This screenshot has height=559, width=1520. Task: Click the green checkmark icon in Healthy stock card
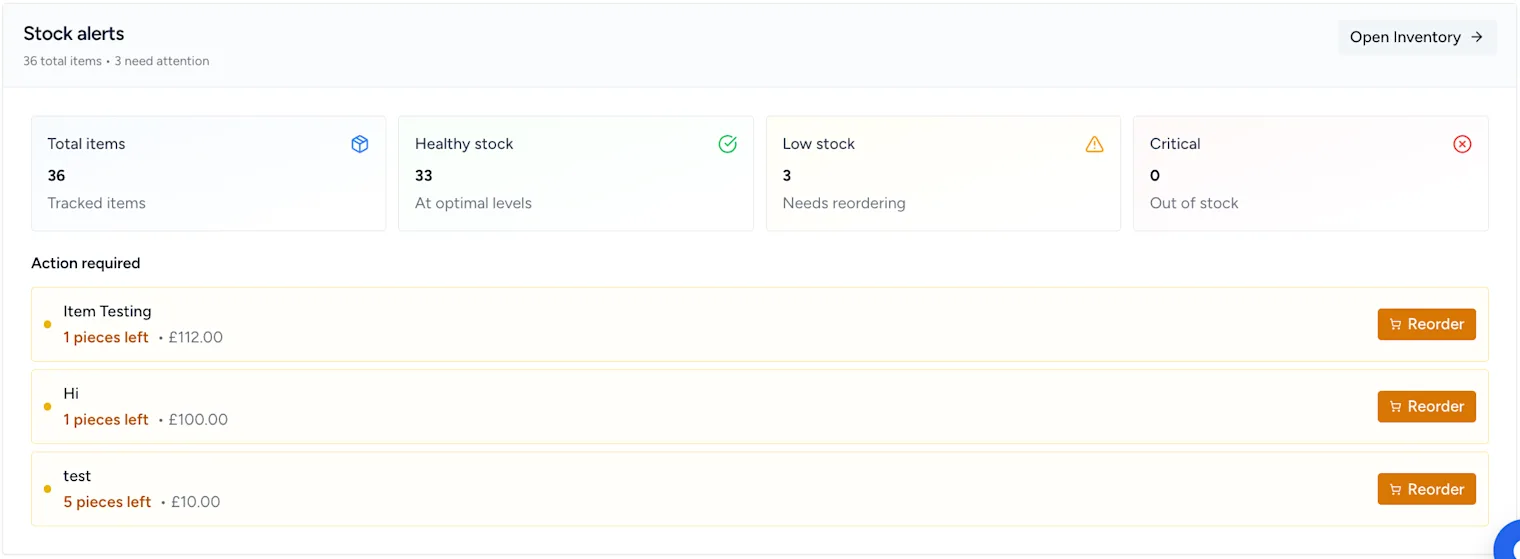point(728,144)
